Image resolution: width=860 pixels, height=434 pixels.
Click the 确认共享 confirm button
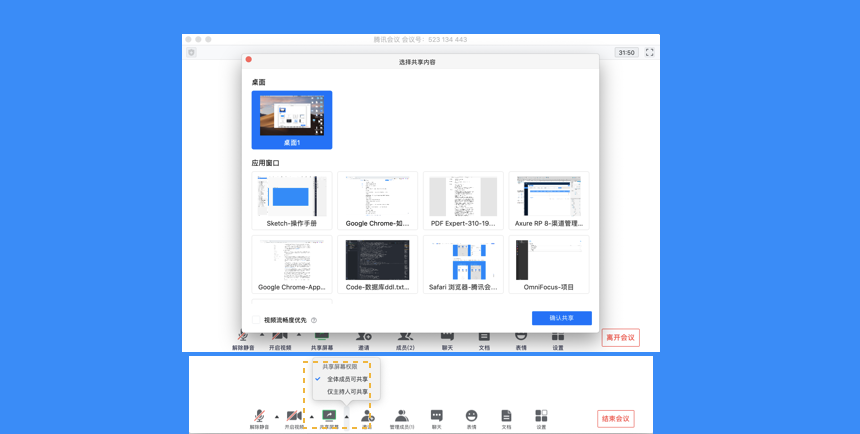pyautogui.click(x=562, y=318)
